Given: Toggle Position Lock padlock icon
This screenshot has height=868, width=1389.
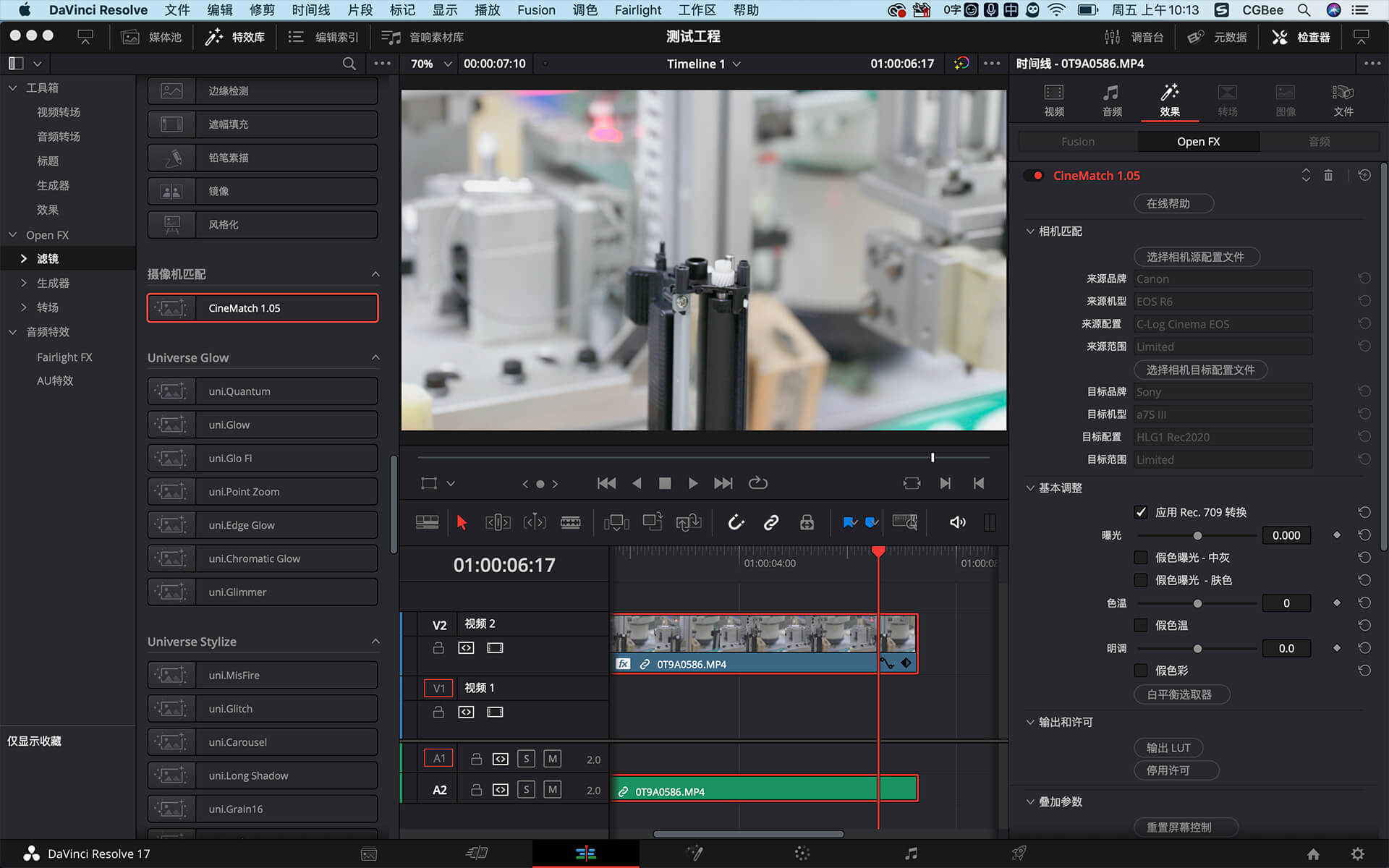Looking at the screenshot, I should click(x=807, y=522).
